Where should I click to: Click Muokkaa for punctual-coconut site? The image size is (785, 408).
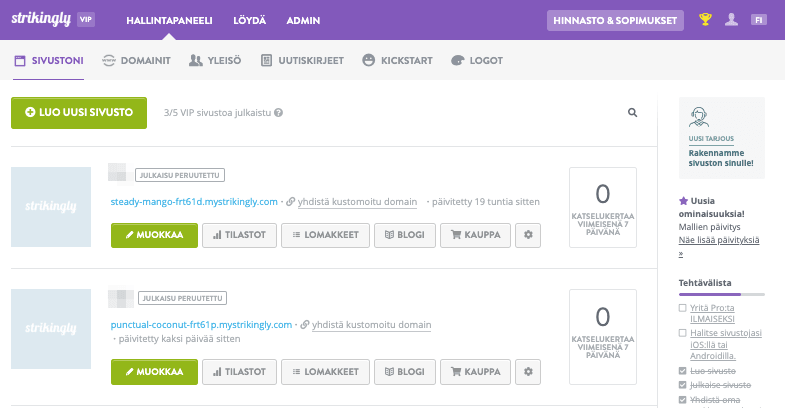click(154, 371)
